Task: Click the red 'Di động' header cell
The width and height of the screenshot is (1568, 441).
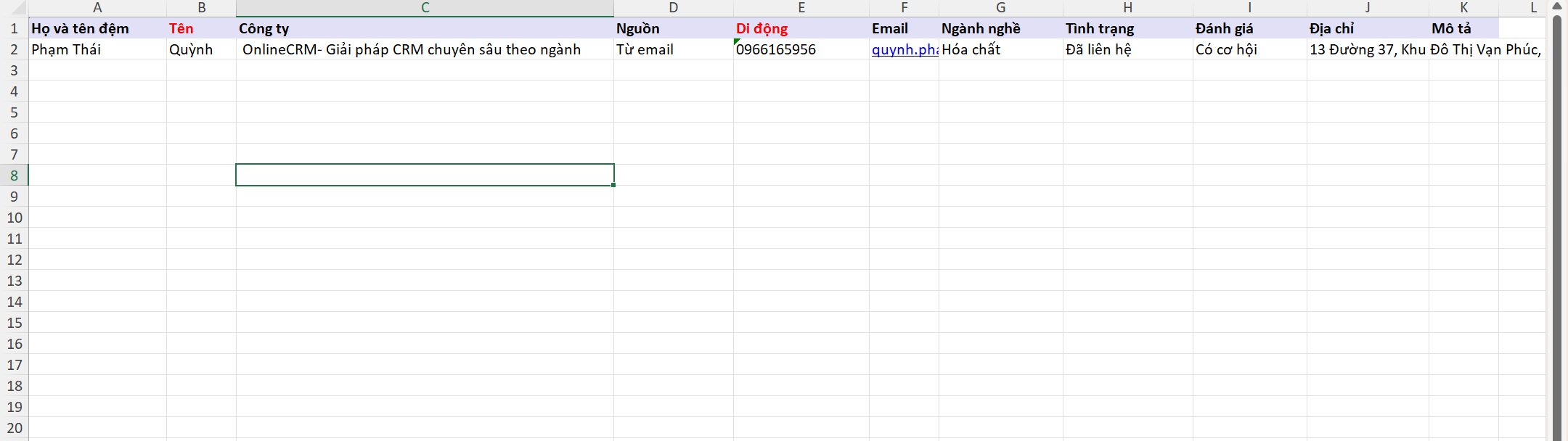Action: pos(801,28)
